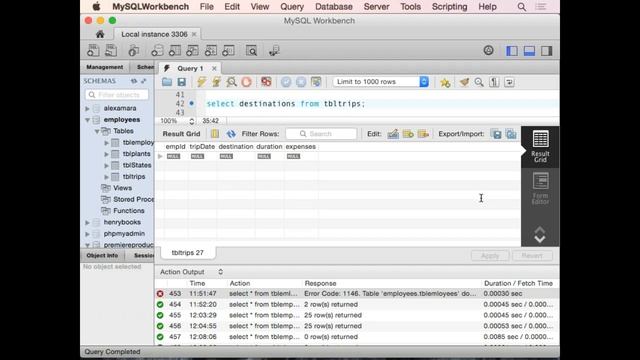Open the Action Output dropdown
Image resolution: width=640 pixels, height=360 pixels.
click(191, 272)
